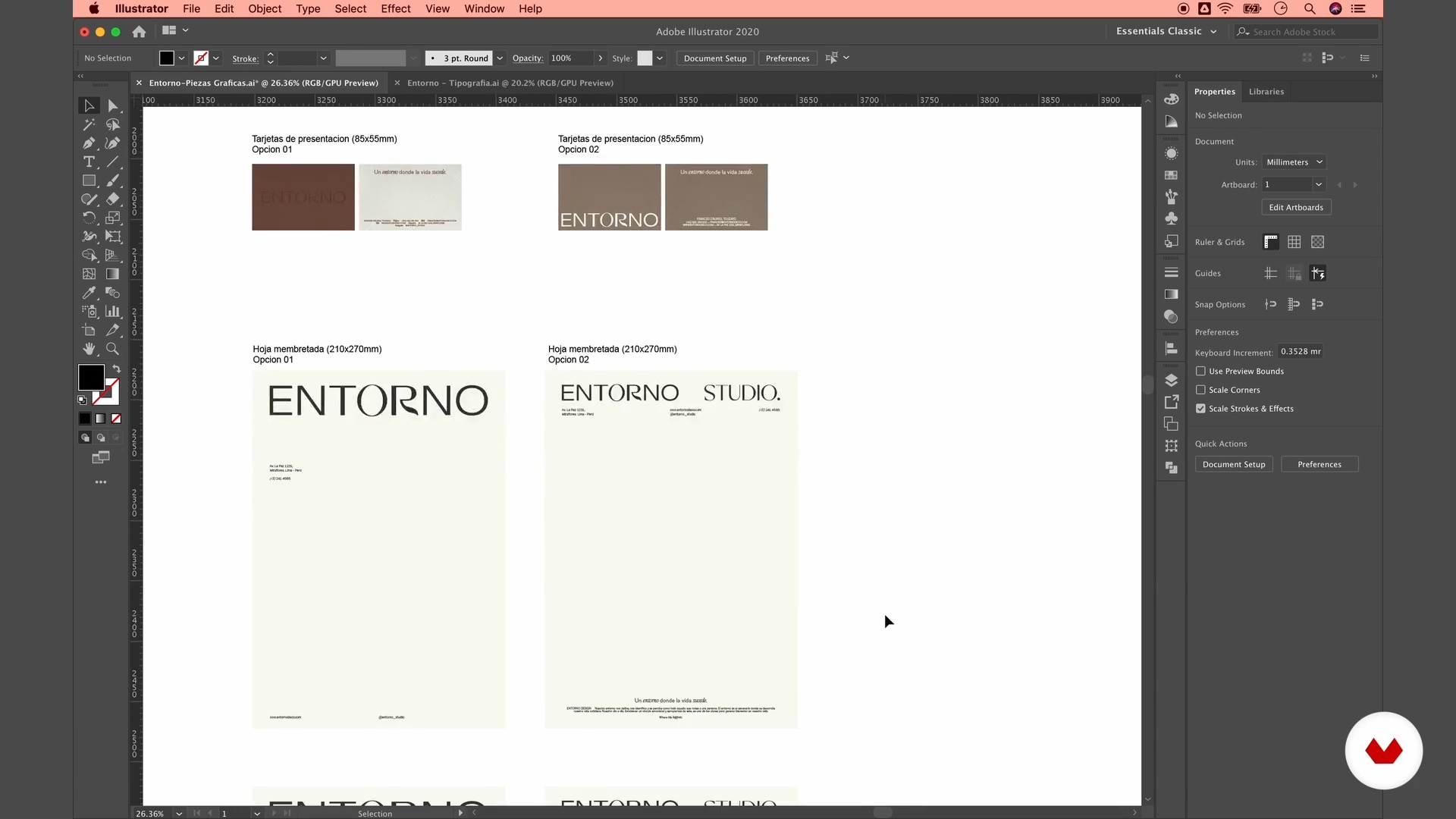
Task: Click the control bar Stroke swatch
Action: (201, 58)
